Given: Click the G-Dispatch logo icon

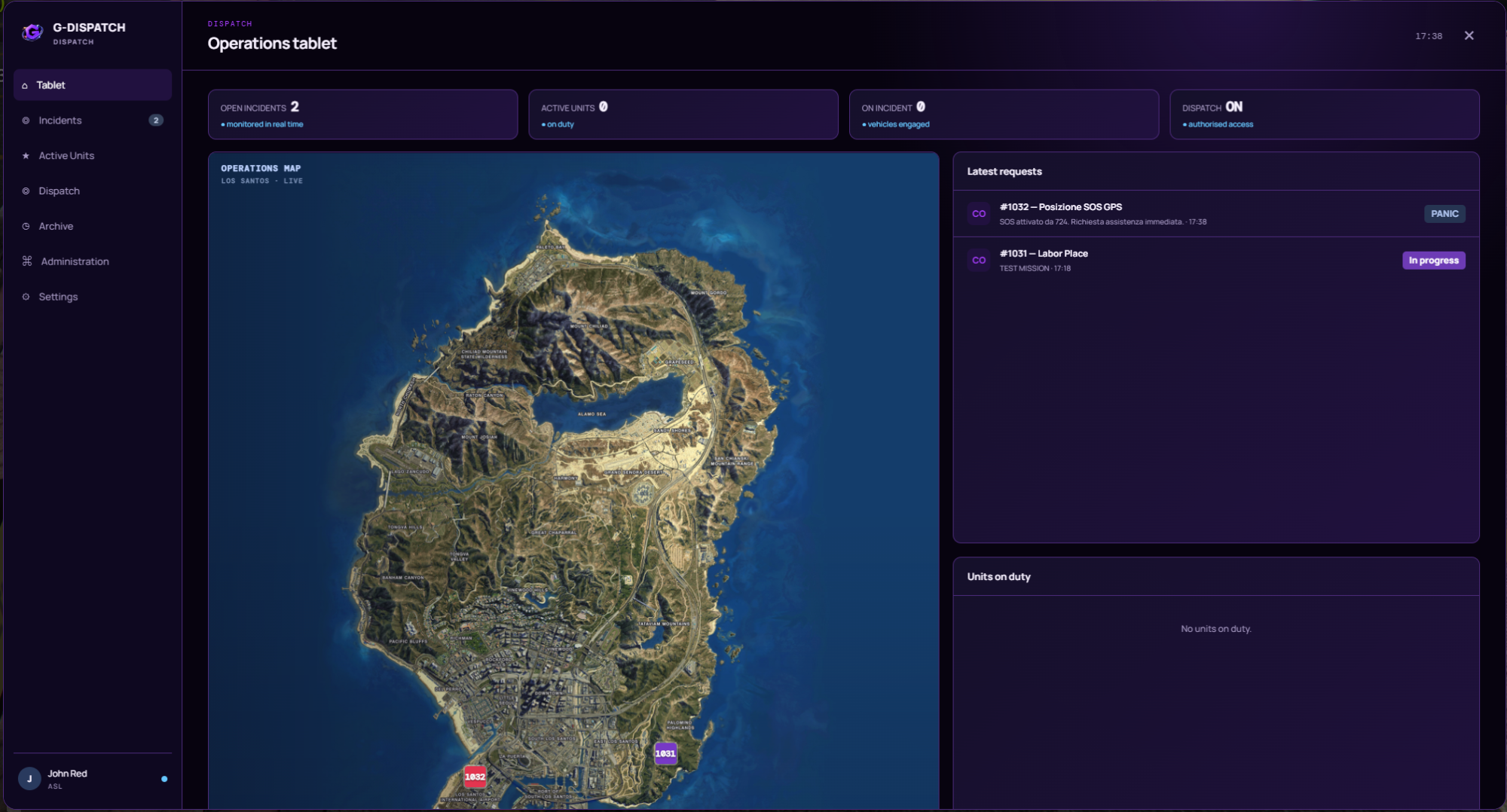Looking at the screenshot, I should [32, 32].
